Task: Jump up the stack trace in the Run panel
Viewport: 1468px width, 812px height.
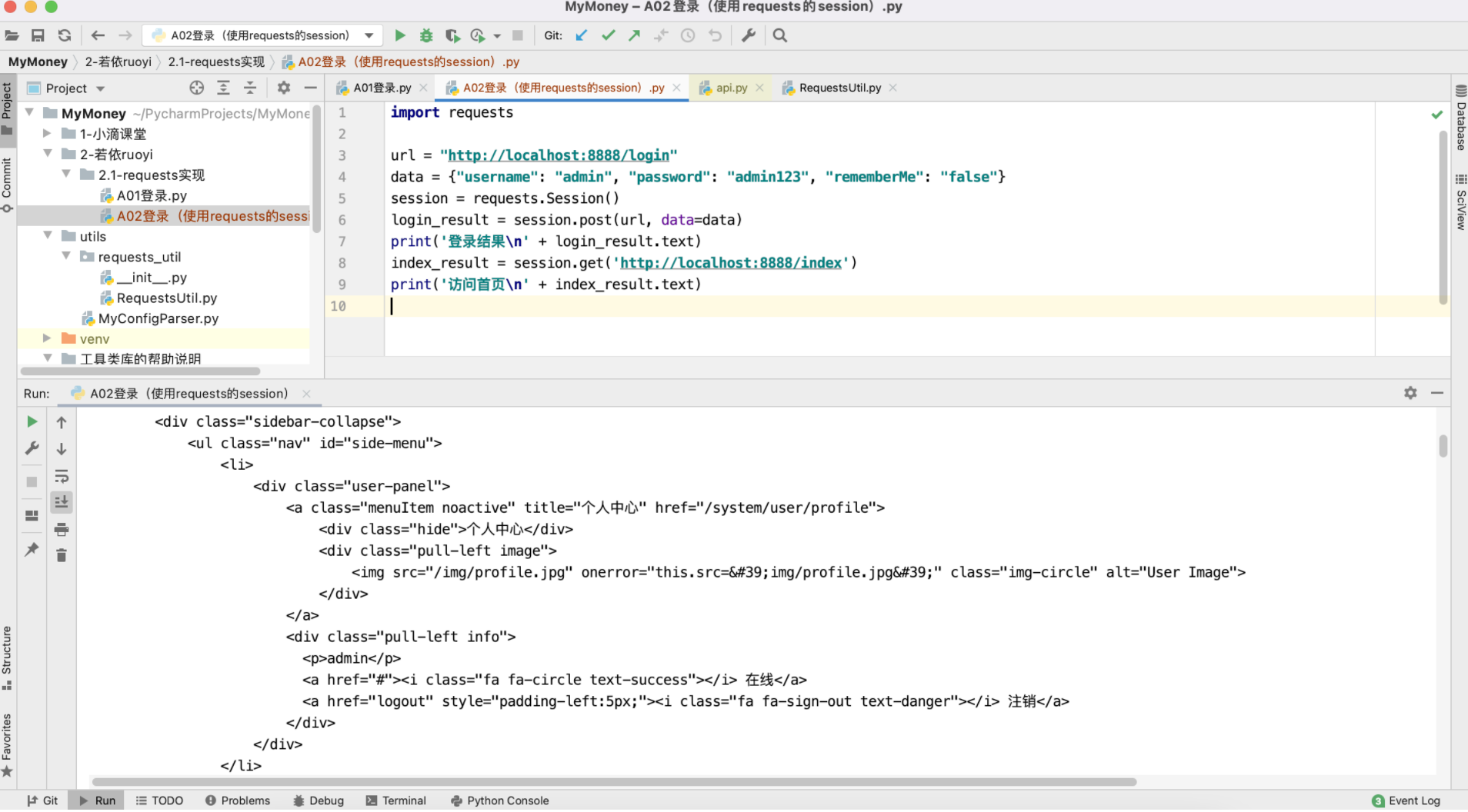Action: pyautogui.click(x=62, y=421)
